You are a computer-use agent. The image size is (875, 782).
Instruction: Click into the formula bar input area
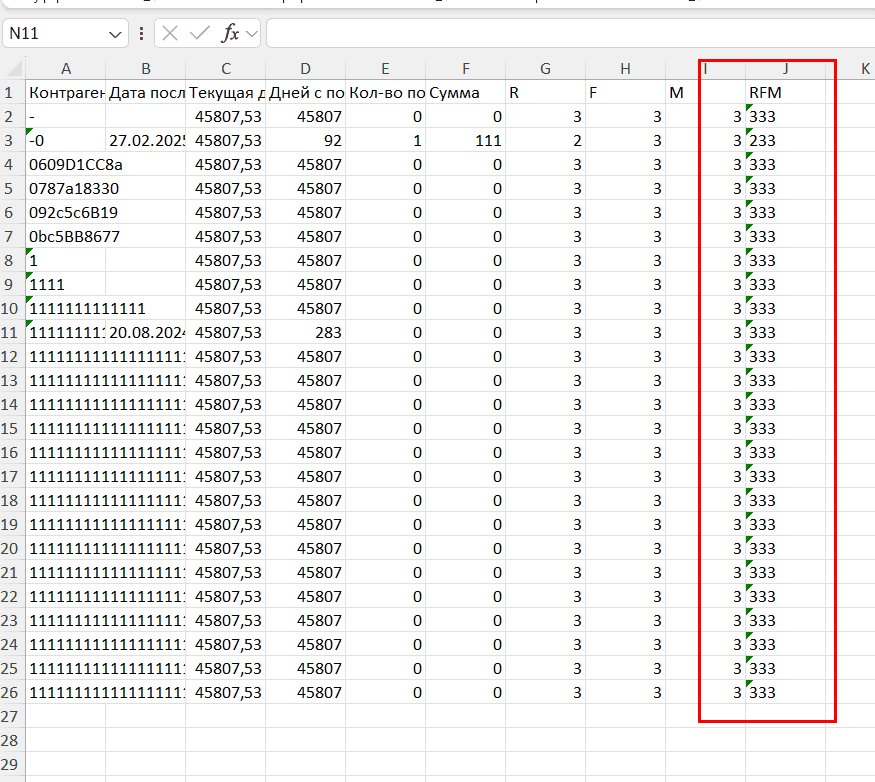pos(560,33)
